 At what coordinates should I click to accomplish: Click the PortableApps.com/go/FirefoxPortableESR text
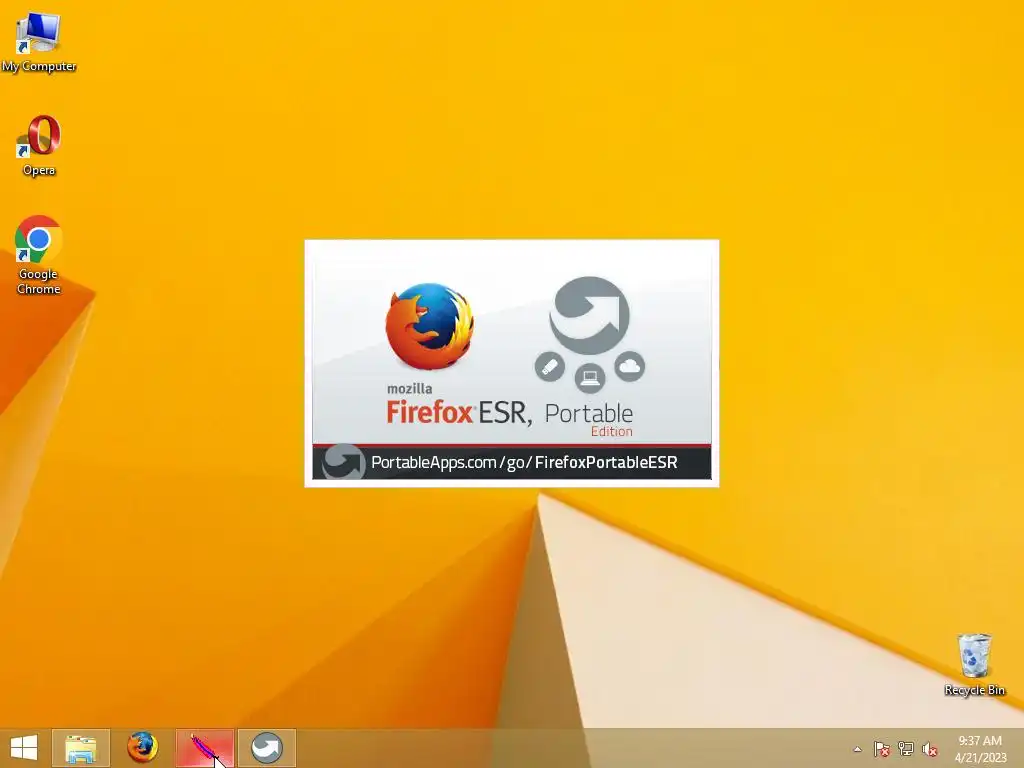pyautogui.click(x=524, y=462)
